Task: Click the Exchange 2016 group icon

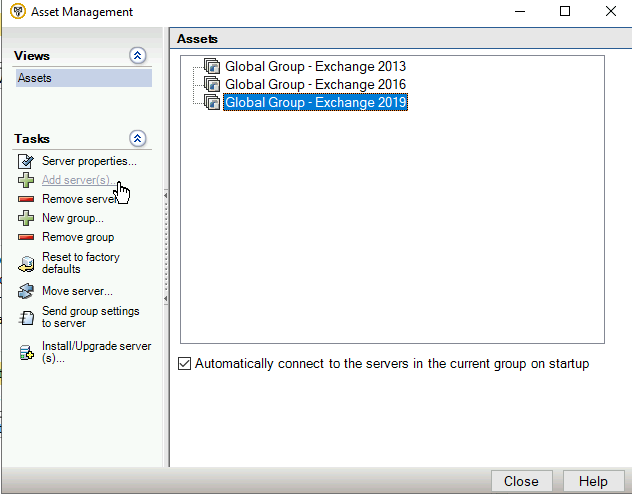Action: [212, 84]
